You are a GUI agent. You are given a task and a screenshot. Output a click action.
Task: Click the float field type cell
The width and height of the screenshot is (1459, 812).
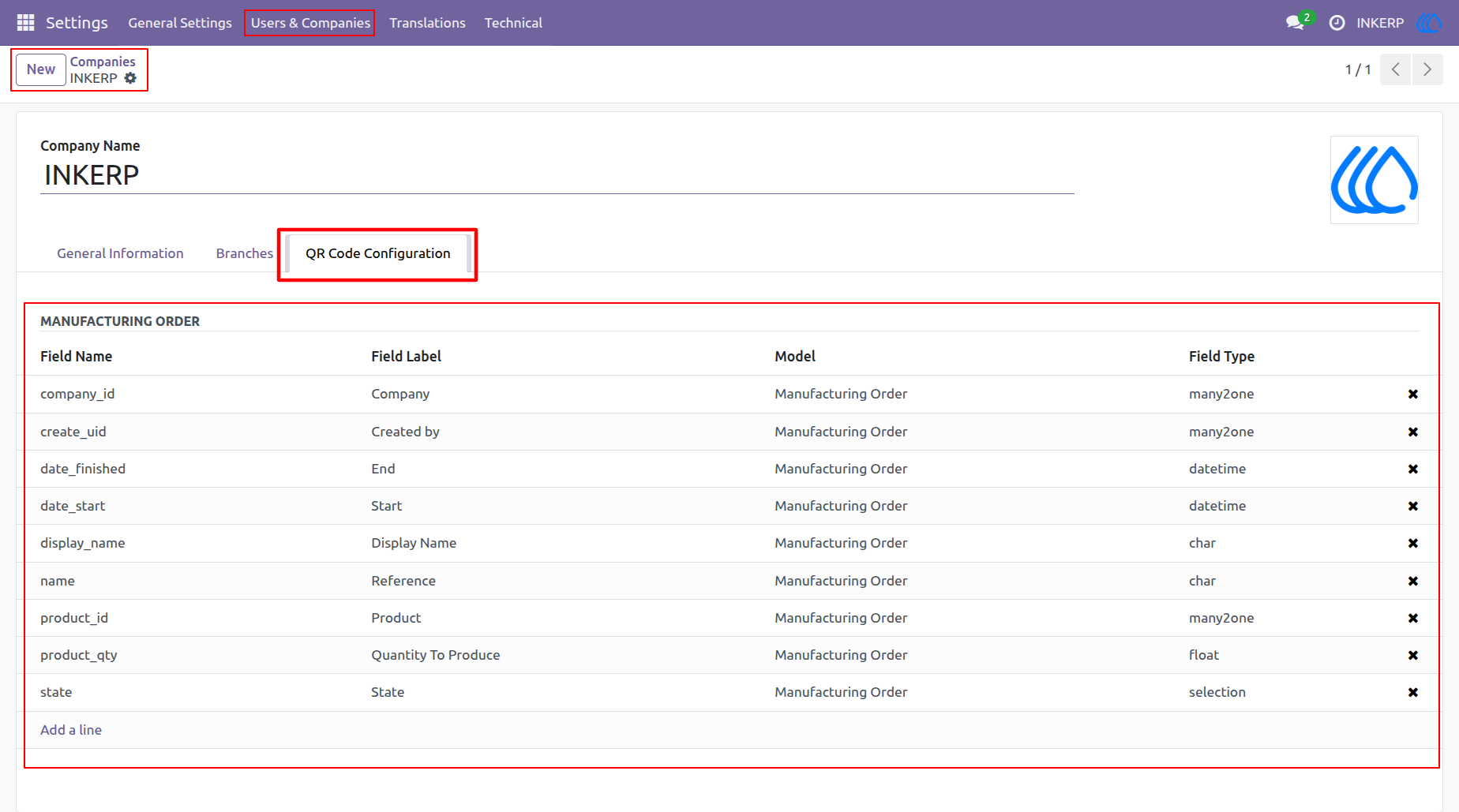[1204, 655]
